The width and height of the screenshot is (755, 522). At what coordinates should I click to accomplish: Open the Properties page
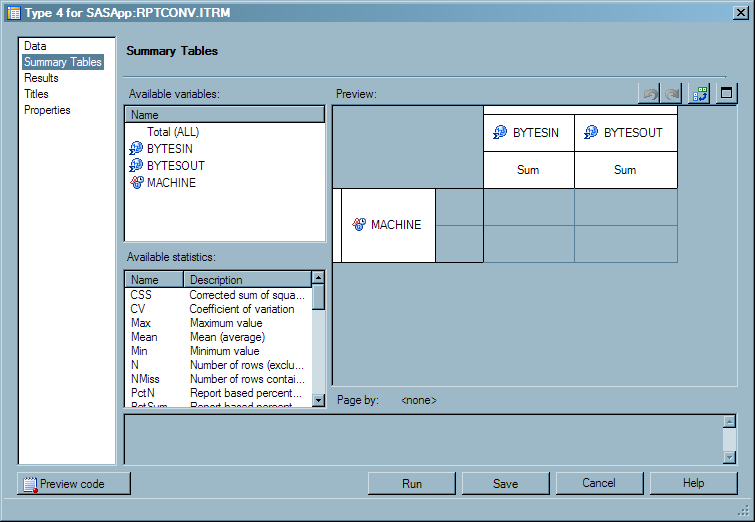[x=47, y=110]
